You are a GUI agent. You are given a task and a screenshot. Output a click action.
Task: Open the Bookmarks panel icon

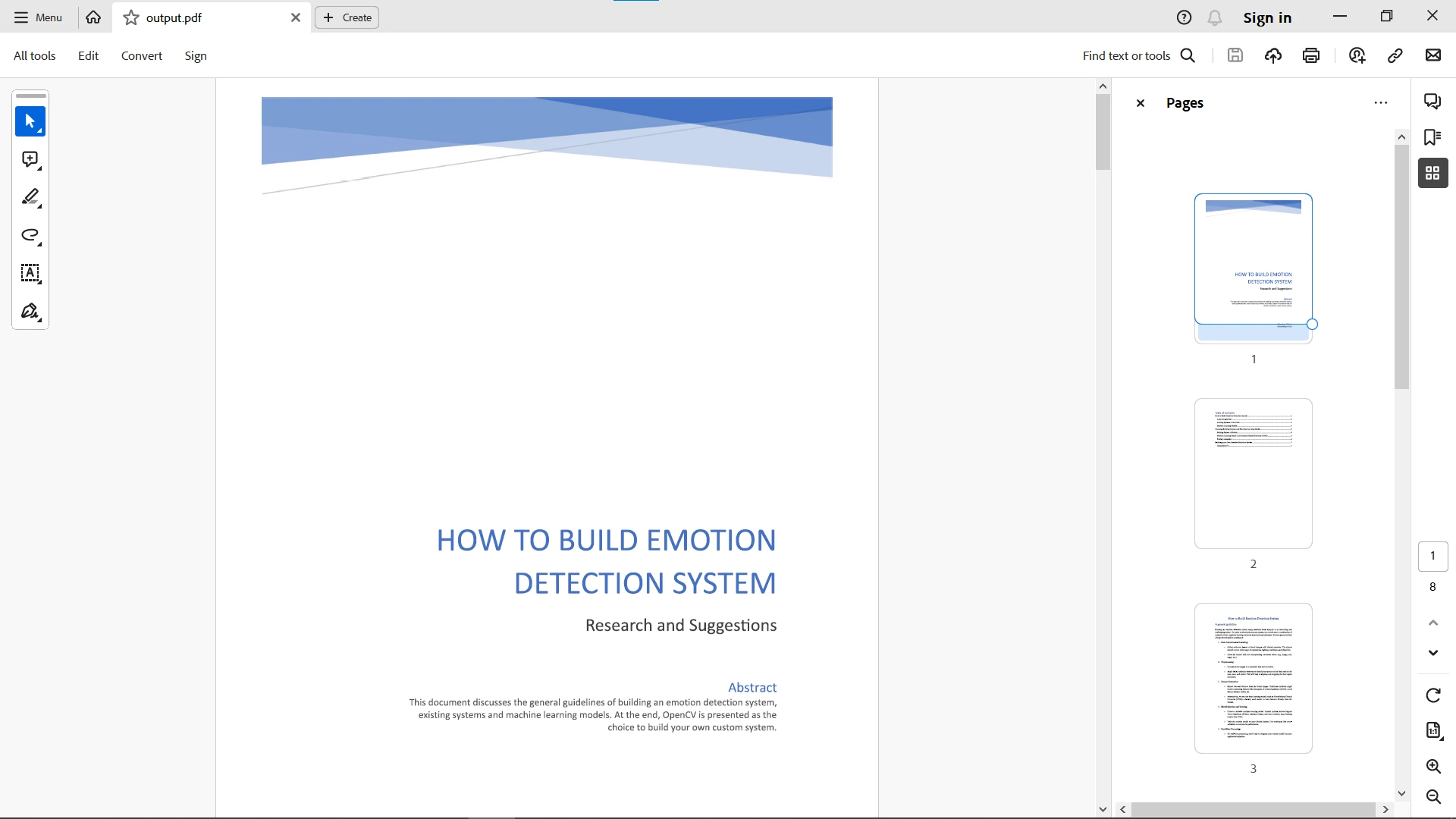click(1432, 137)
